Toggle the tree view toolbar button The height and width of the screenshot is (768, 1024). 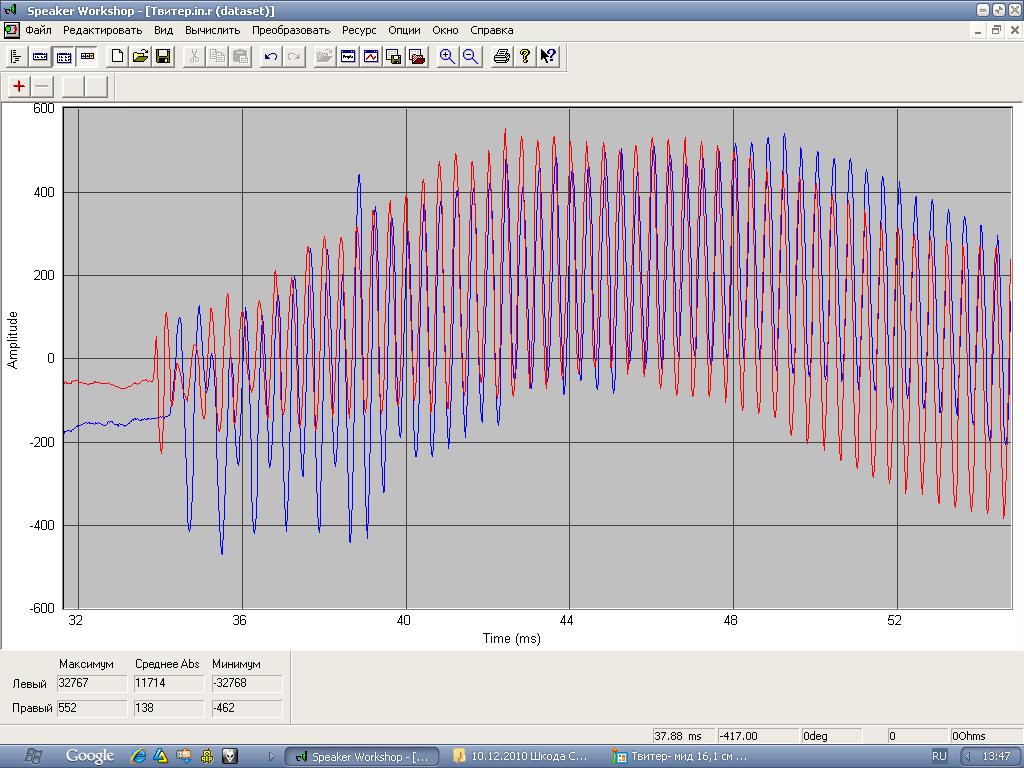[x=16, y=57]
